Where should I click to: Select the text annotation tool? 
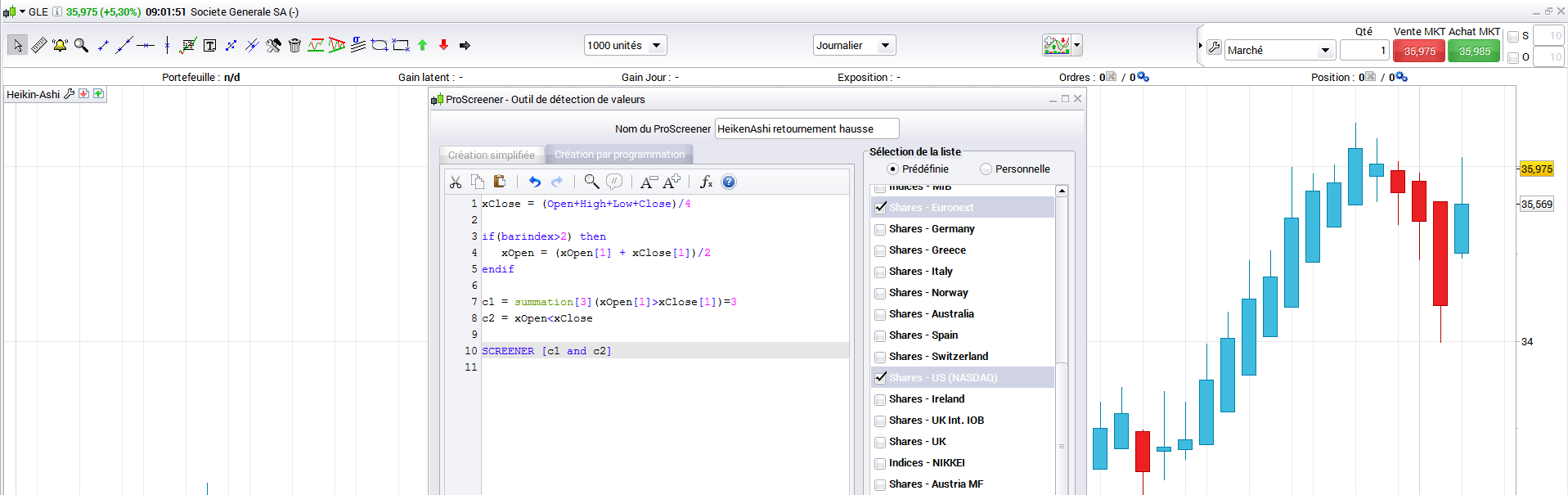(209, 46)
